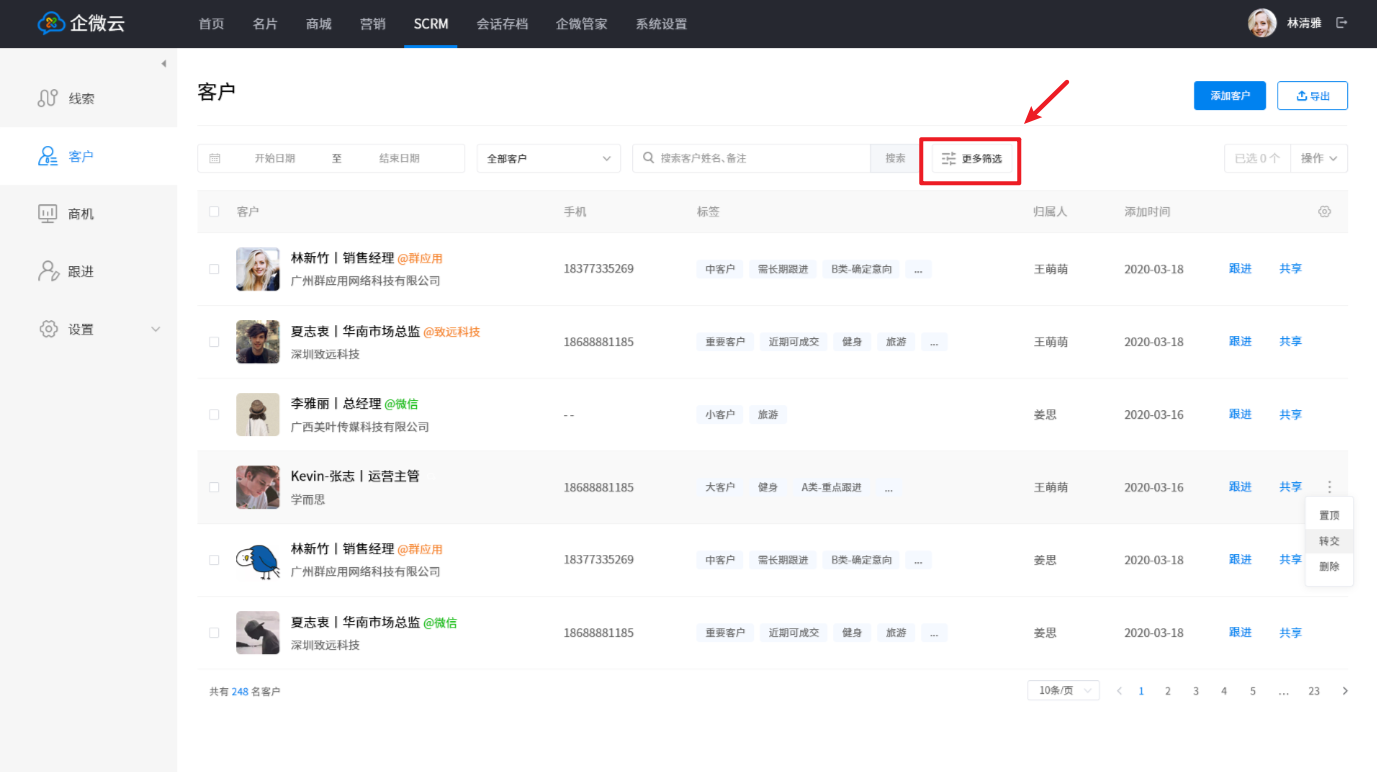Viewport: 1377px width, 772px height.
Task: Collapse the sidebar using the small arrow
Action: 163,64
